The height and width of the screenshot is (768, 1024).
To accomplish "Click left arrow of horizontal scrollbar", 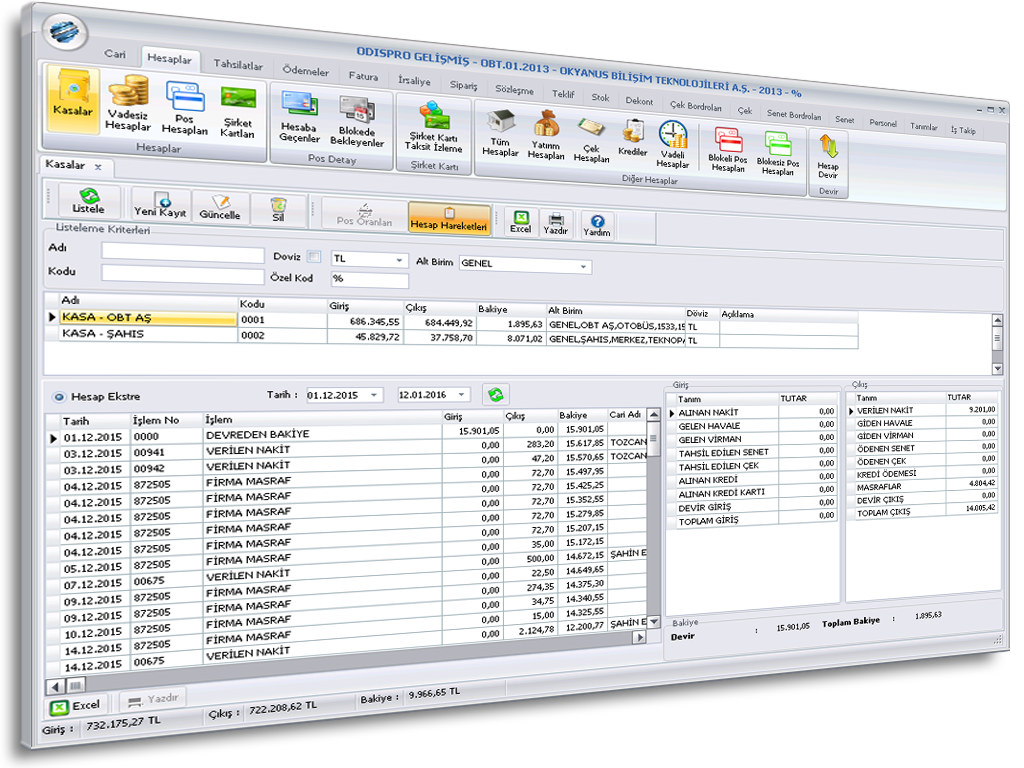I will pyautogui.click(x=56, y=686).
